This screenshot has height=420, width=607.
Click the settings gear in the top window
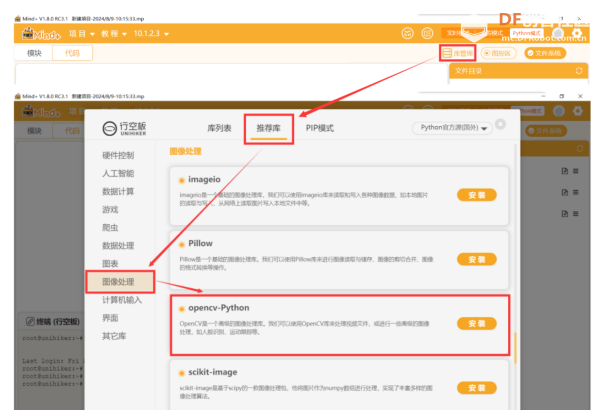pyautogui.click(x=577, y=33)
